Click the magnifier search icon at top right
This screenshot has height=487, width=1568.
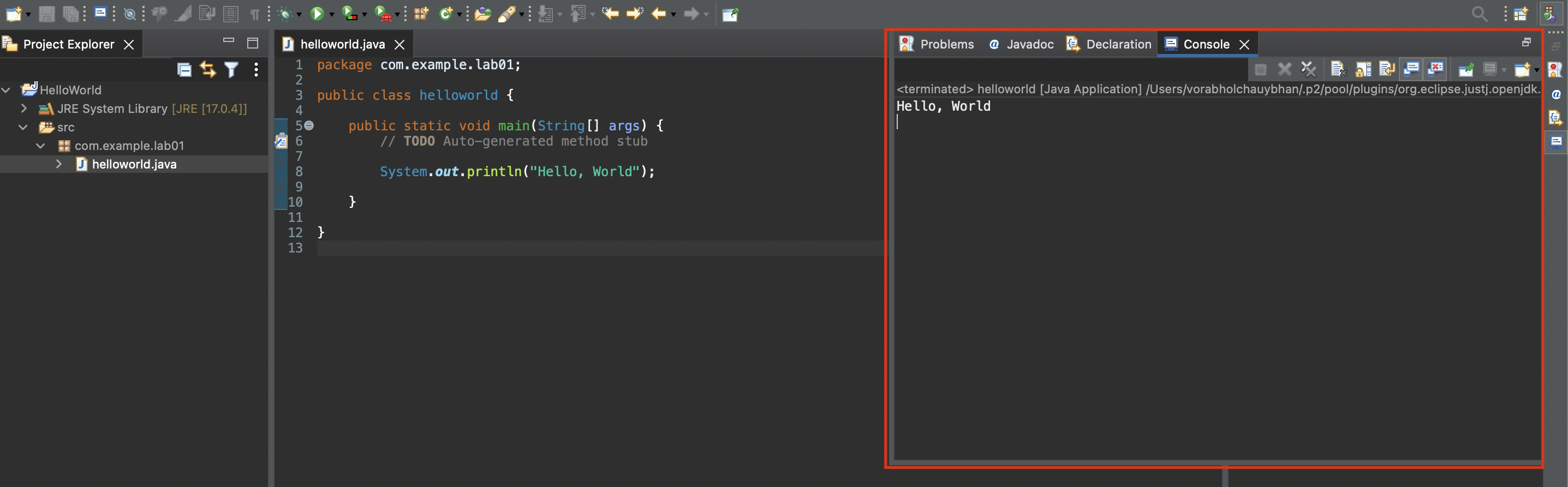pos(1479,14)
